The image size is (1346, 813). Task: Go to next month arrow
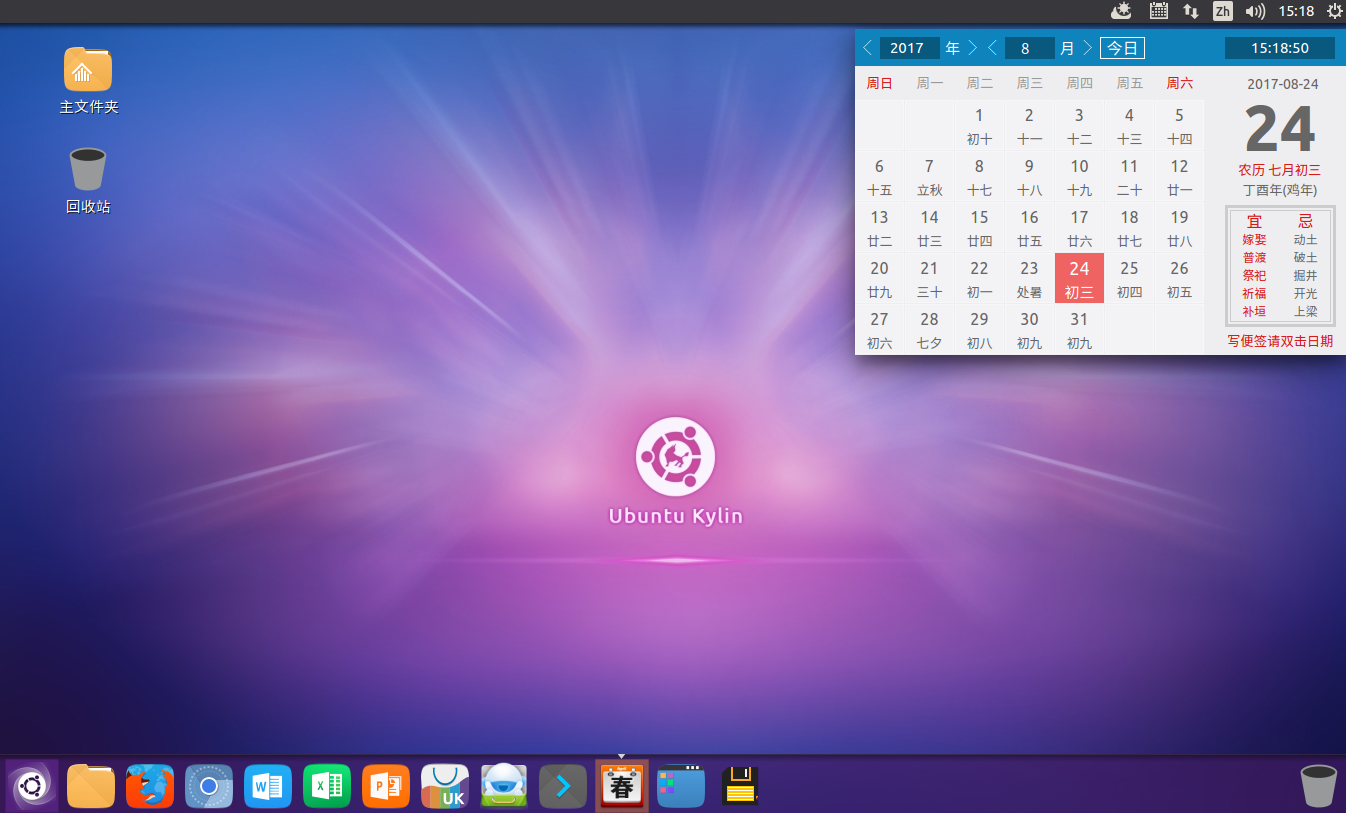click(x=1087, y=48)
